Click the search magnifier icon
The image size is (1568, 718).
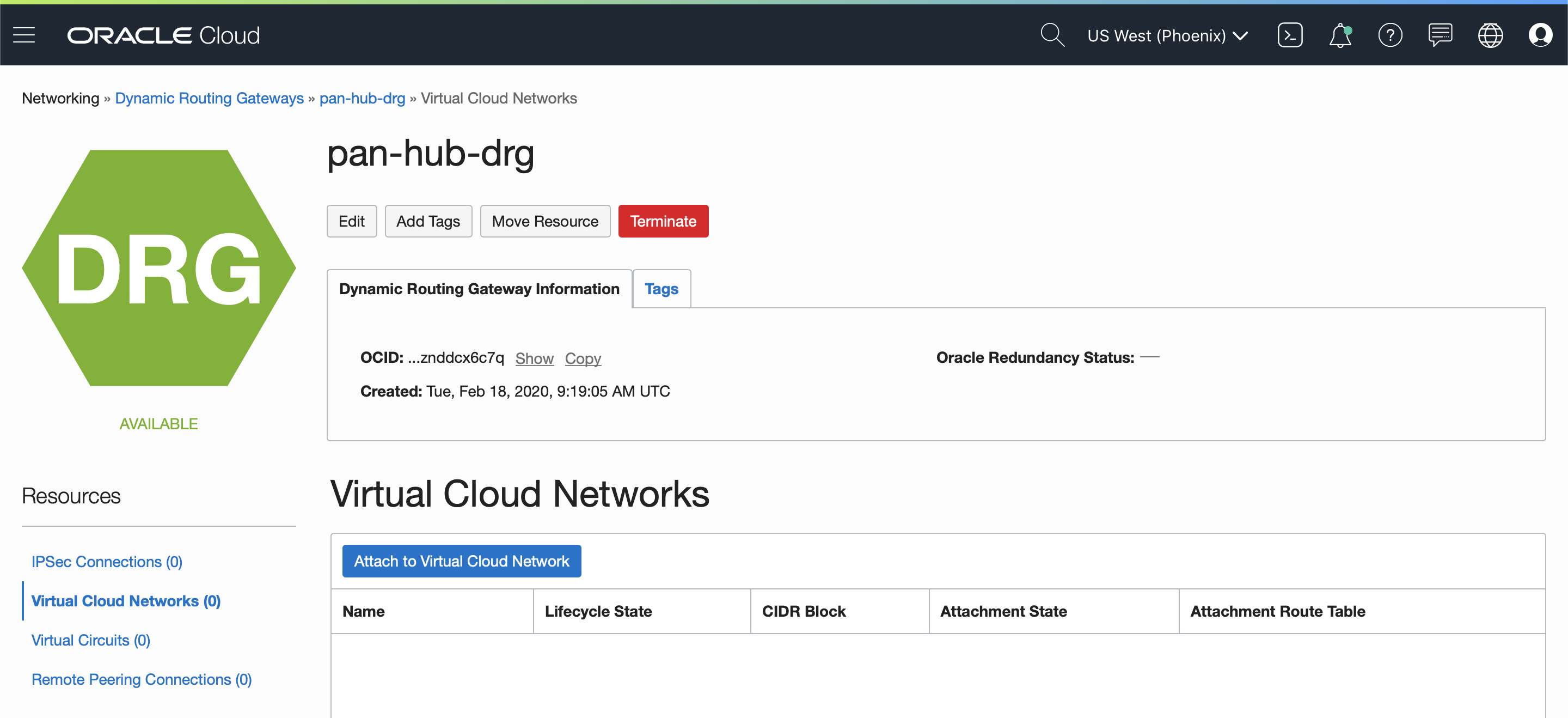(x=1052, y=35)
